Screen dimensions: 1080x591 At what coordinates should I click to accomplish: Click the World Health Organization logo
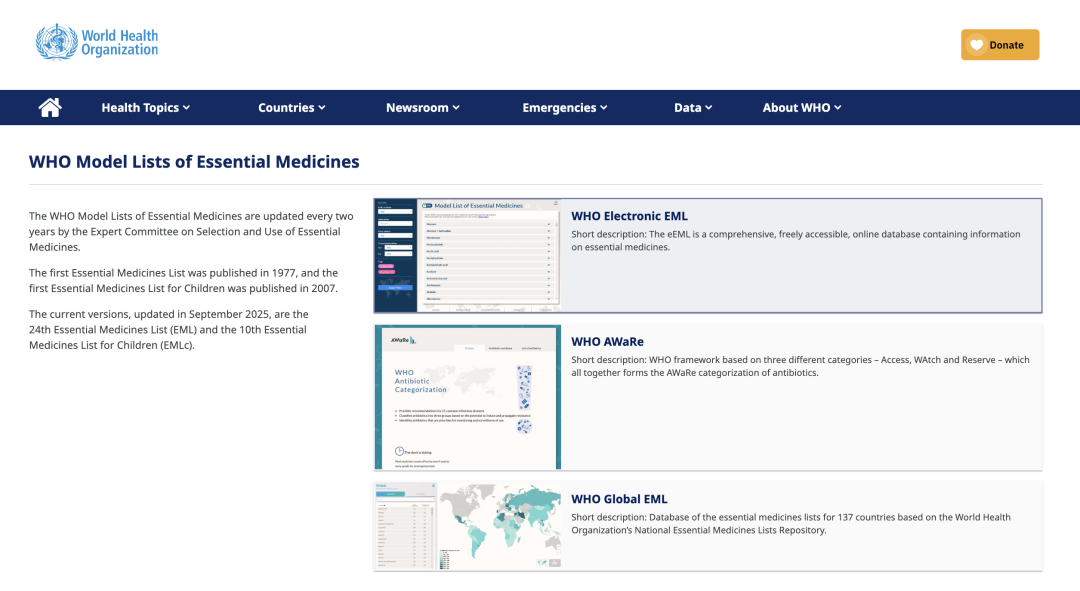coord(97,42)
